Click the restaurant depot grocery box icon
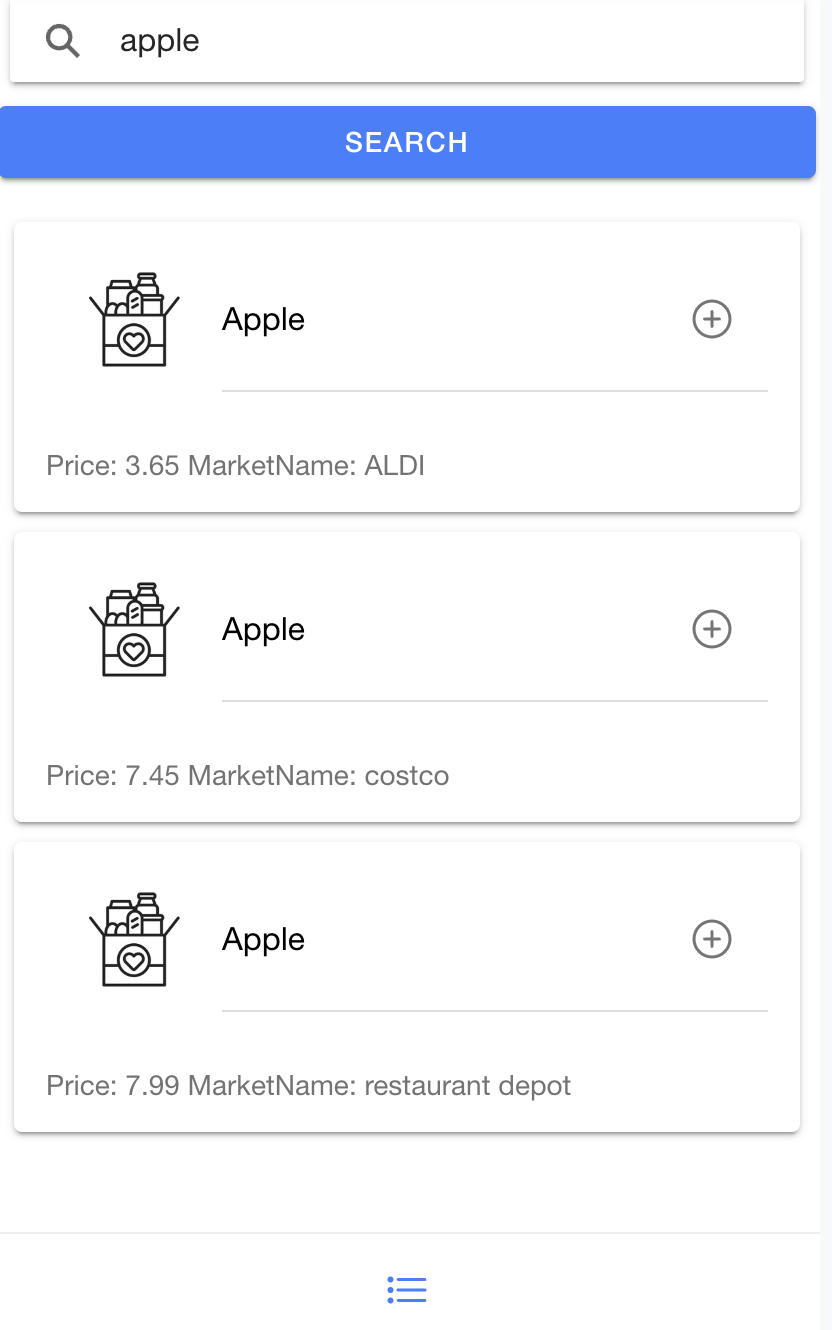832x1330 pixels. pyautogui.click(x=134, y=939)
